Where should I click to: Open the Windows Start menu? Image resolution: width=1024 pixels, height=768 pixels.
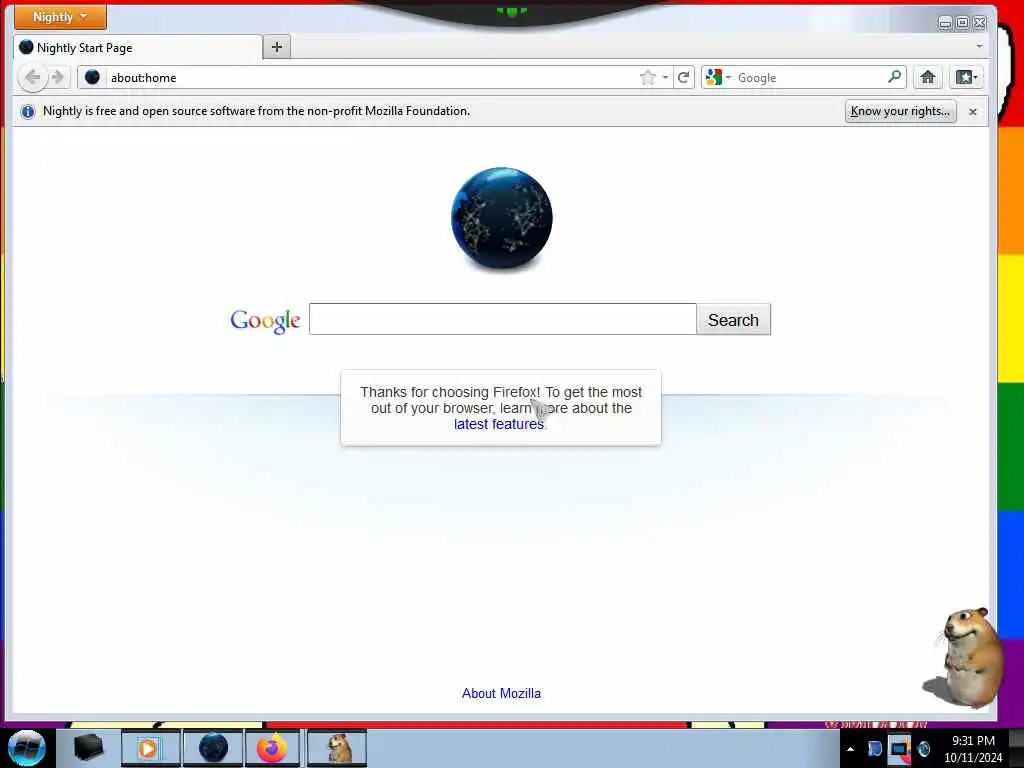(27, 748)
